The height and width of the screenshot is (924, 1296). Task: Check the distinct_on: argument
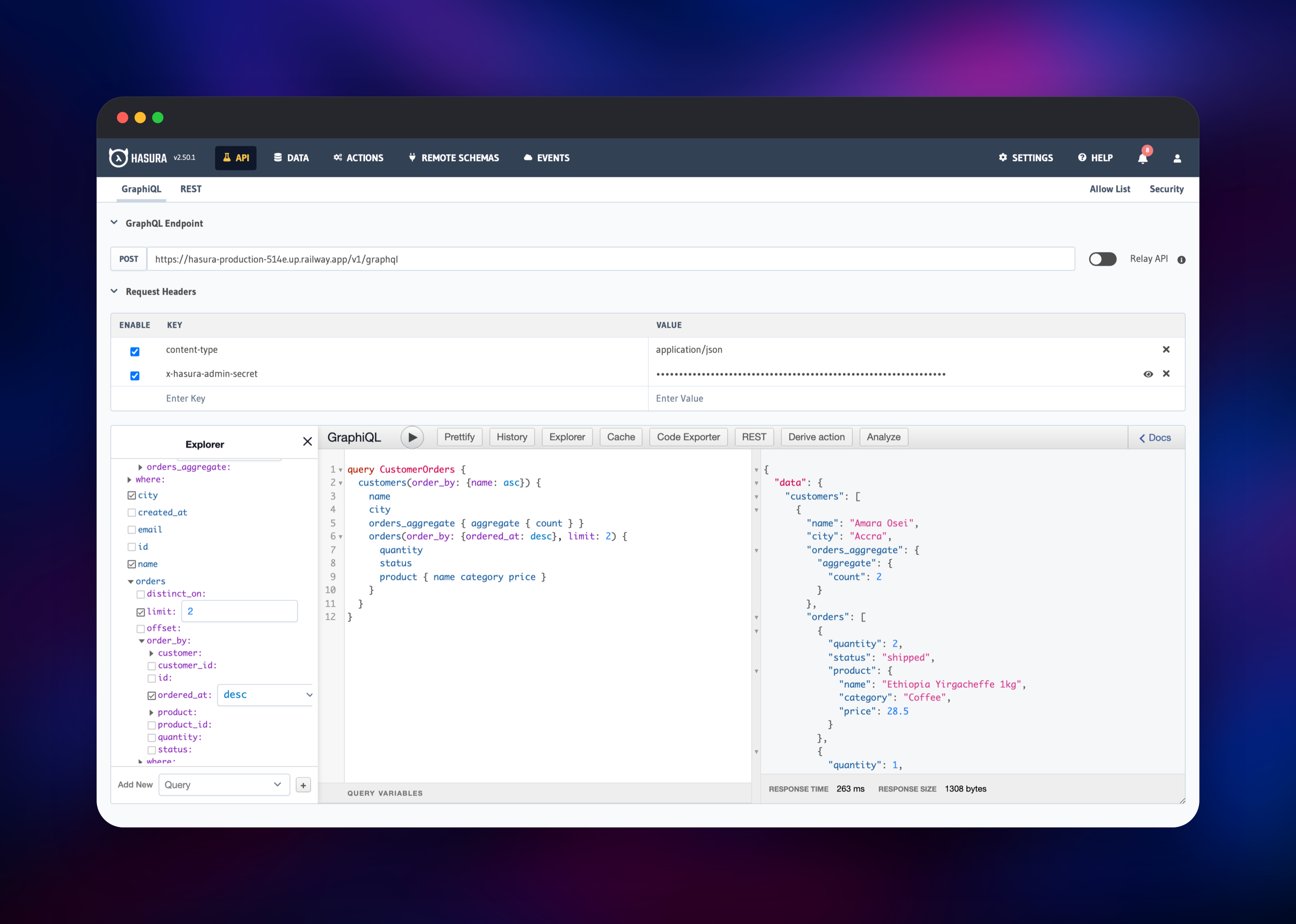coord(141,594)
